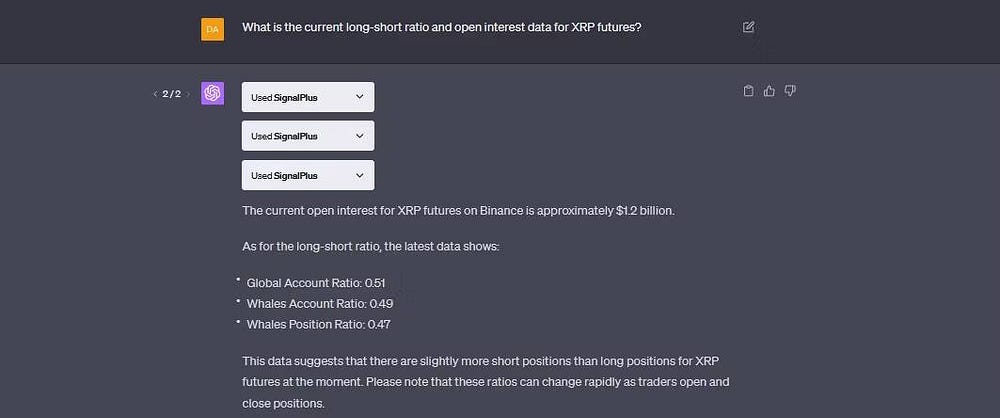Go to the previous response with left arrow
Screen dimensions: 1000x418
[154, 94]
